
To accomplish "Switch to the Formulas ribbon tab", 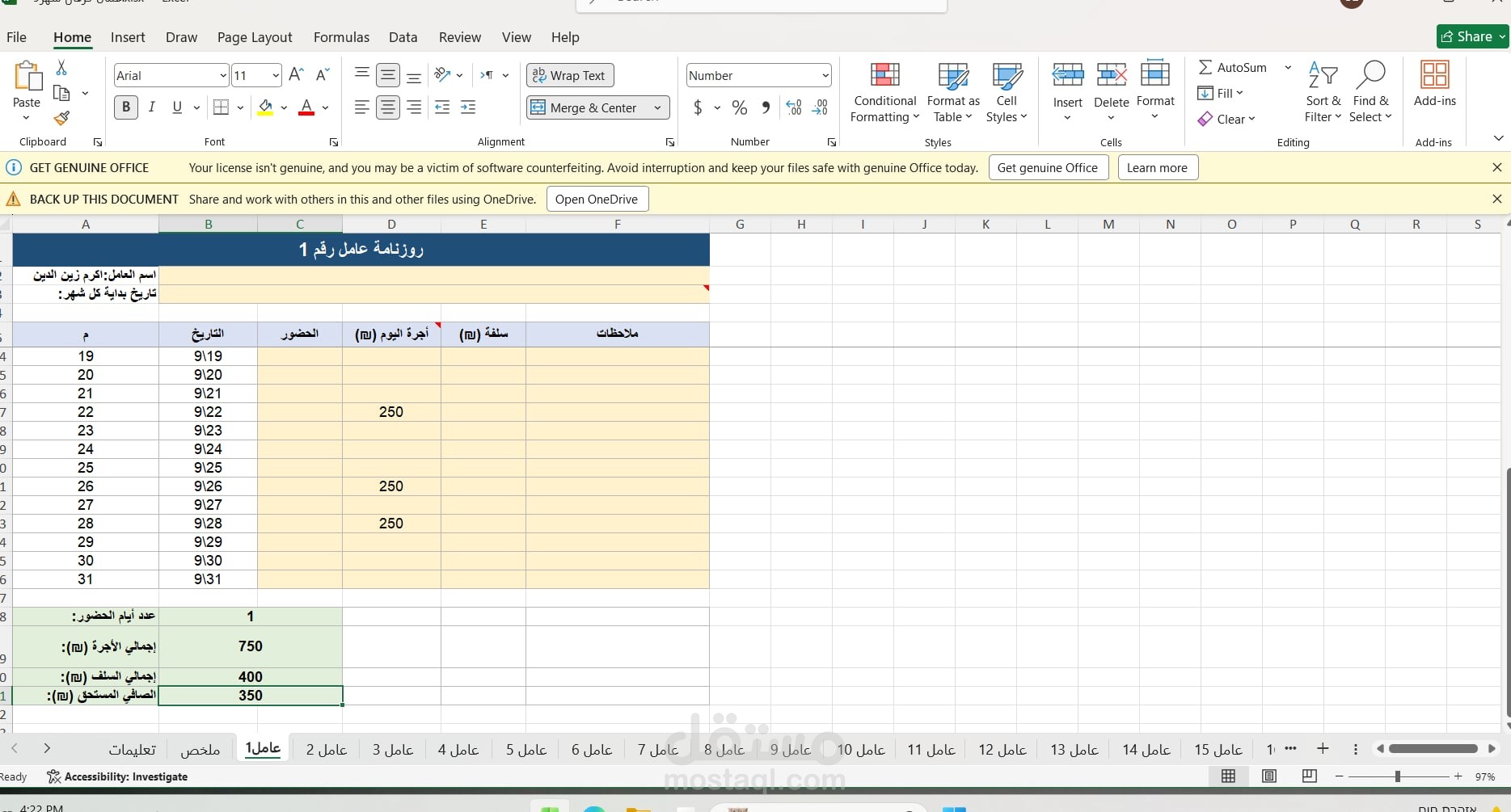I will [341, 37].
